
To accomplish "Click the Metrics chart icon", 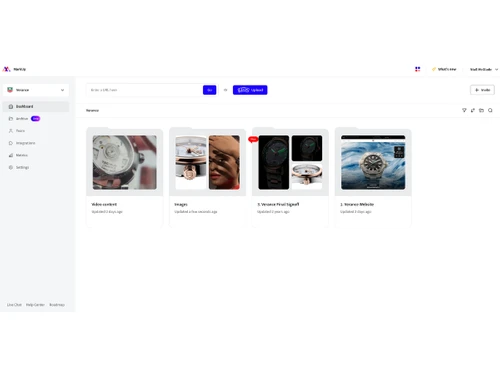I will pos(11,155).
